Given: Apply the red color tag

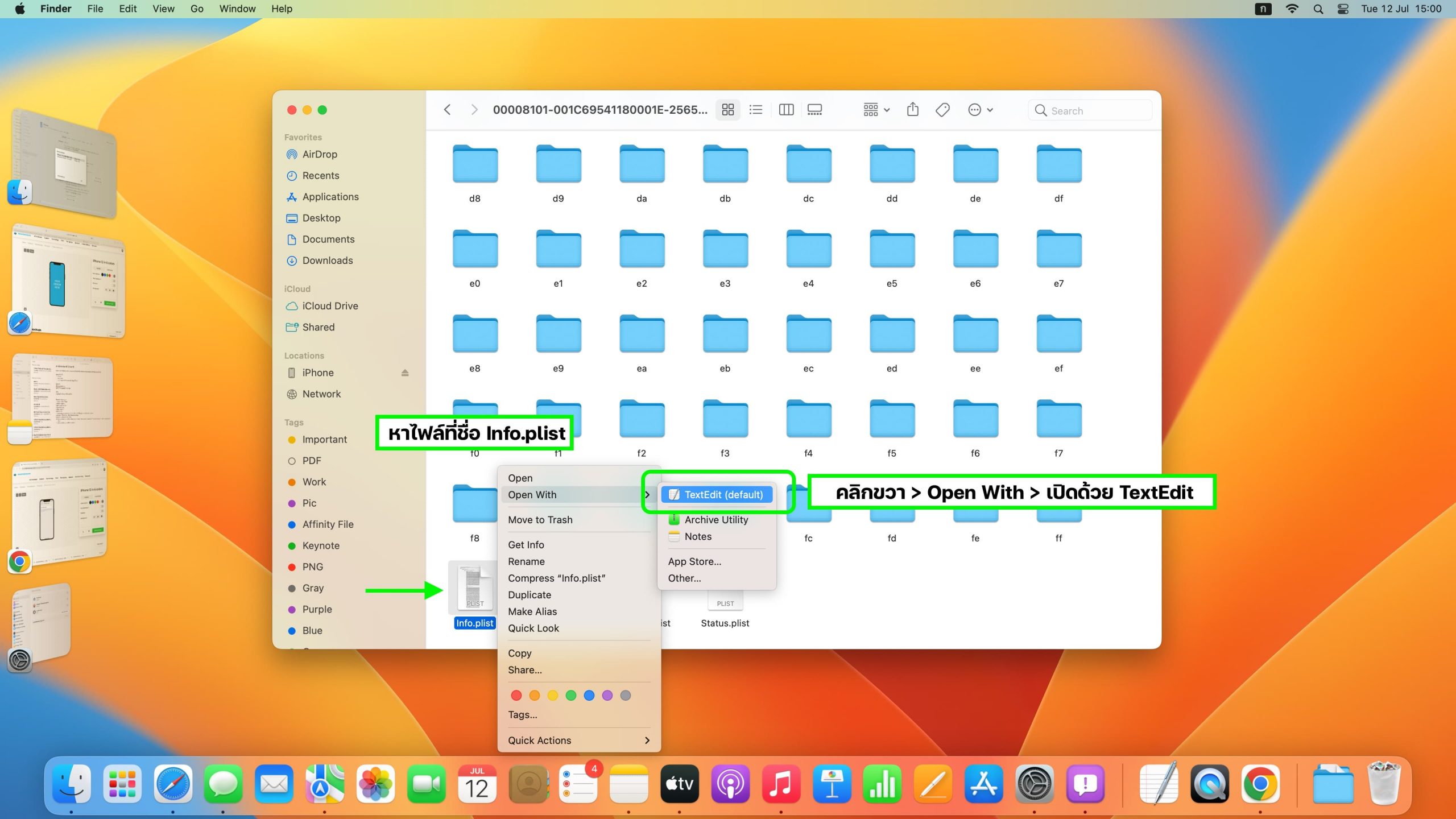Looking at the screenshot, I should 516,695.
